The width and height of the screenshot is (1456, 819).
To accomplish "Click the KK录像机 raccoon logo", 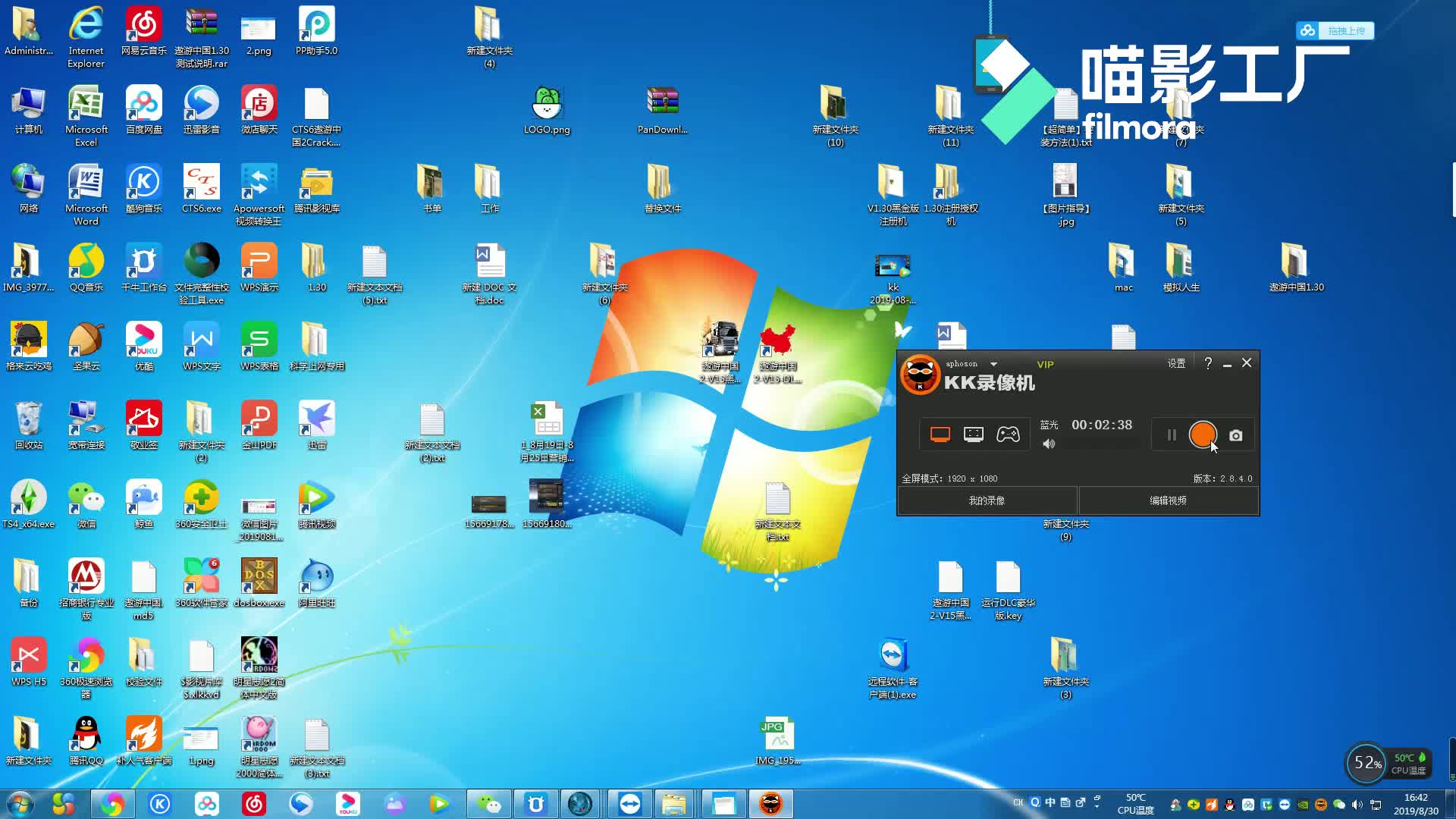I will 920,375.
